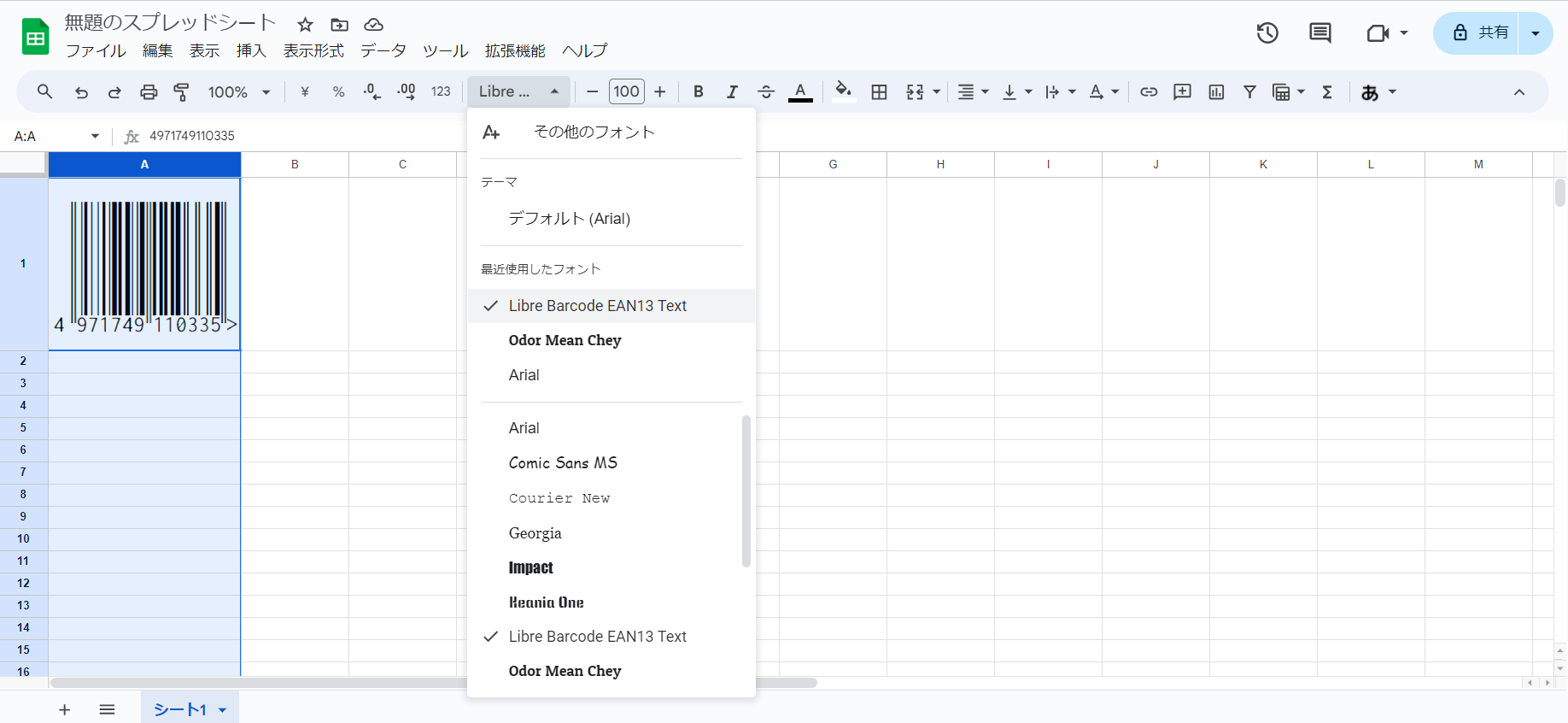
Task: Open the text color picker
Action: 800,91
